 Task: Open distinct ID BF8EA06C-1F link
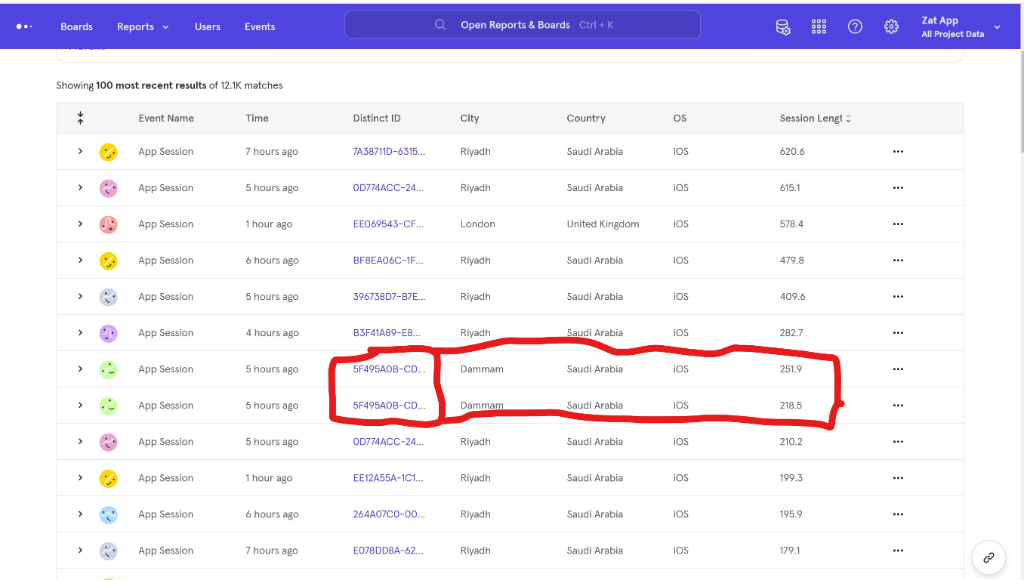pyautogui.click(x=388, y=261)
